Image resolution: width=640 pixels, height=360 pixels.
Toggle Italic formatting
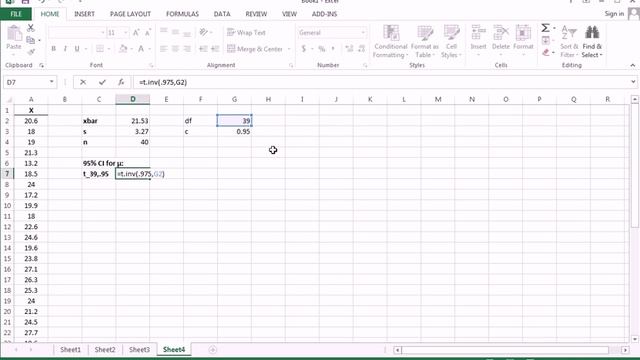(65, 49)
